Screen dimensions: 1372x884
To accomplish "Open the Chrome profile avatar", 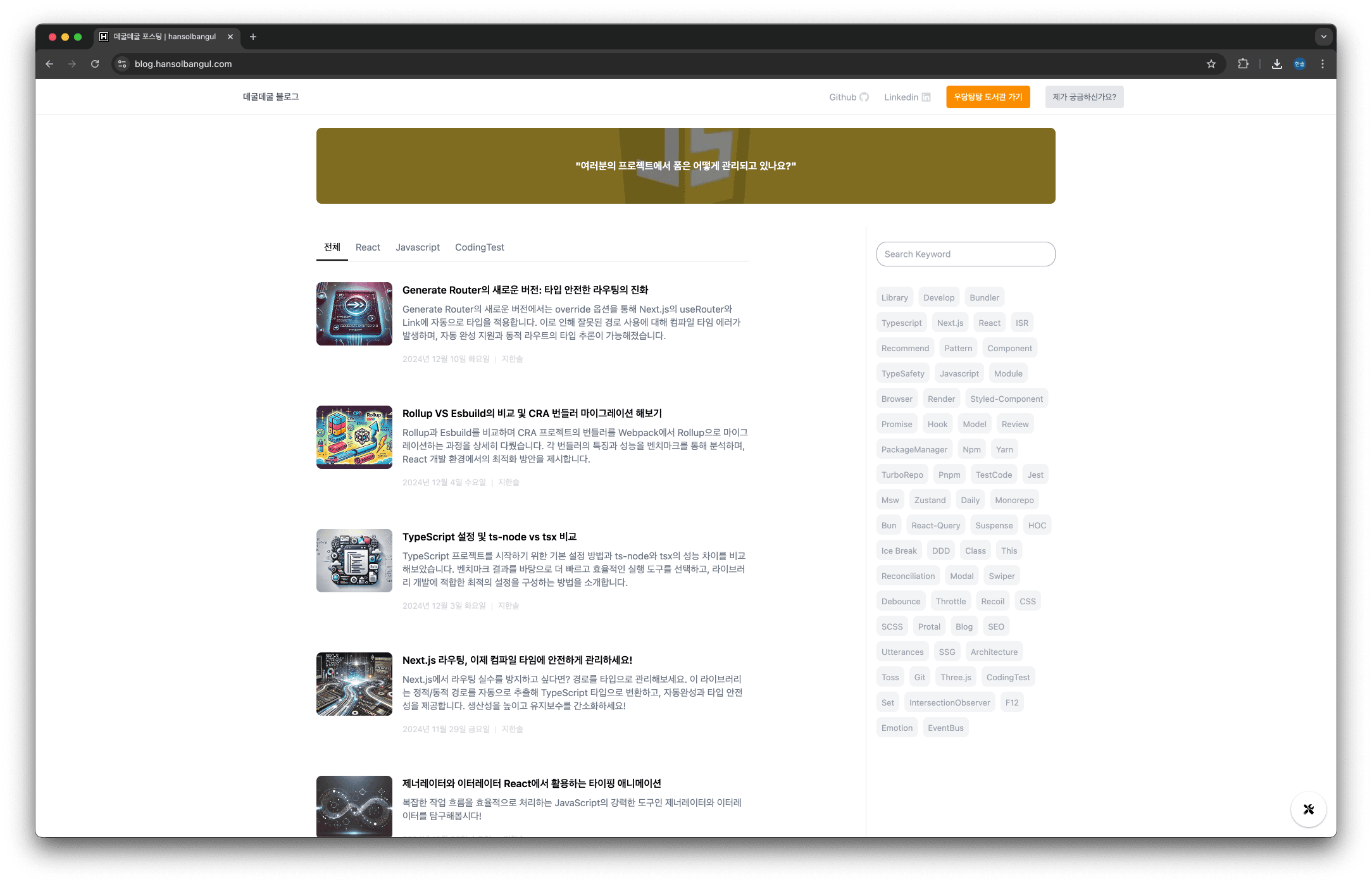I will (1300, 64).
